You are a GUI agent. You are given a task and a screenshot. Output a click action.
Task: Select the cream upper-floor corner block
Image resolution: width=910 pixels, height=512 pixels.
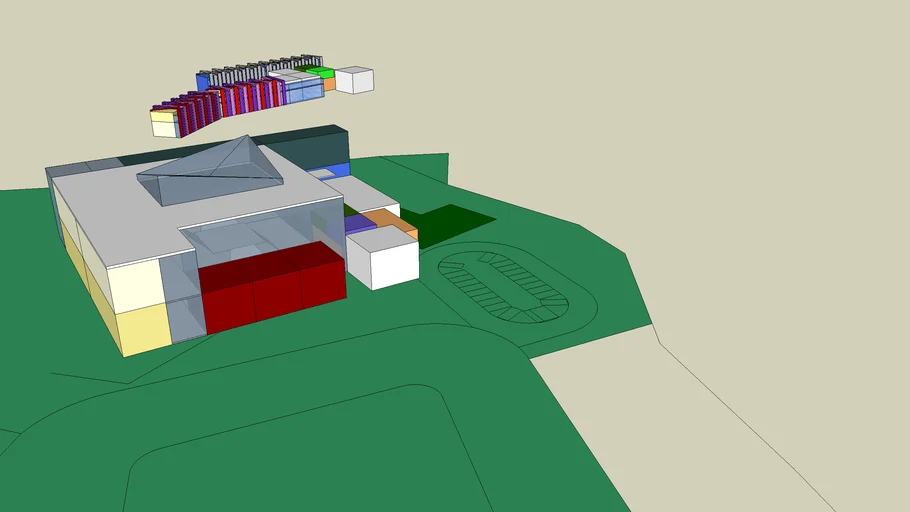point(135,287)
